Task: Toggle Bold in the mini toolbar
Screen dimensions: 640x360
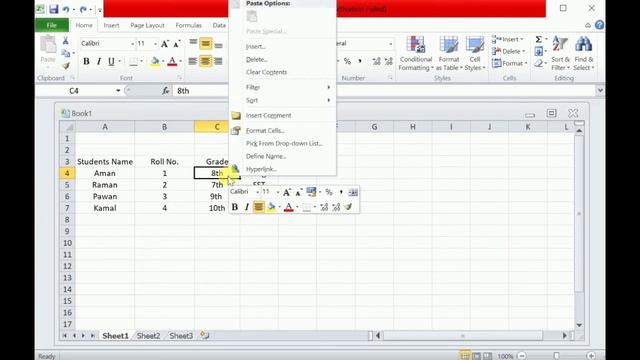Action: pos(235,207)
